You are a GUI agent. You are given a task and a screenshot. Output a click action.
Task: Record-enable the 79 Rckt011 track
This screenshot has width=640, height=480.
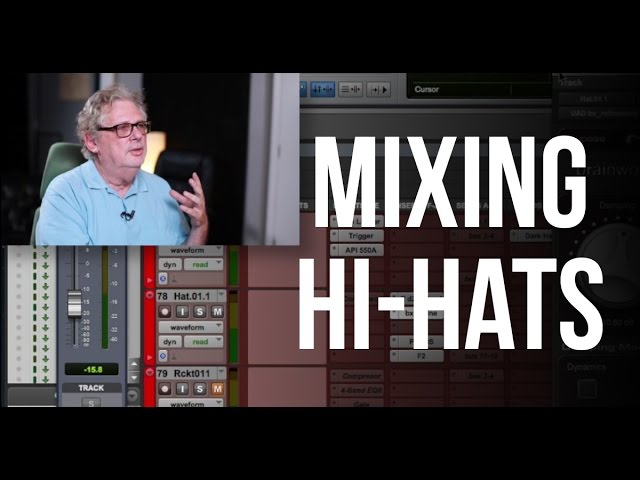click(165, 389)
